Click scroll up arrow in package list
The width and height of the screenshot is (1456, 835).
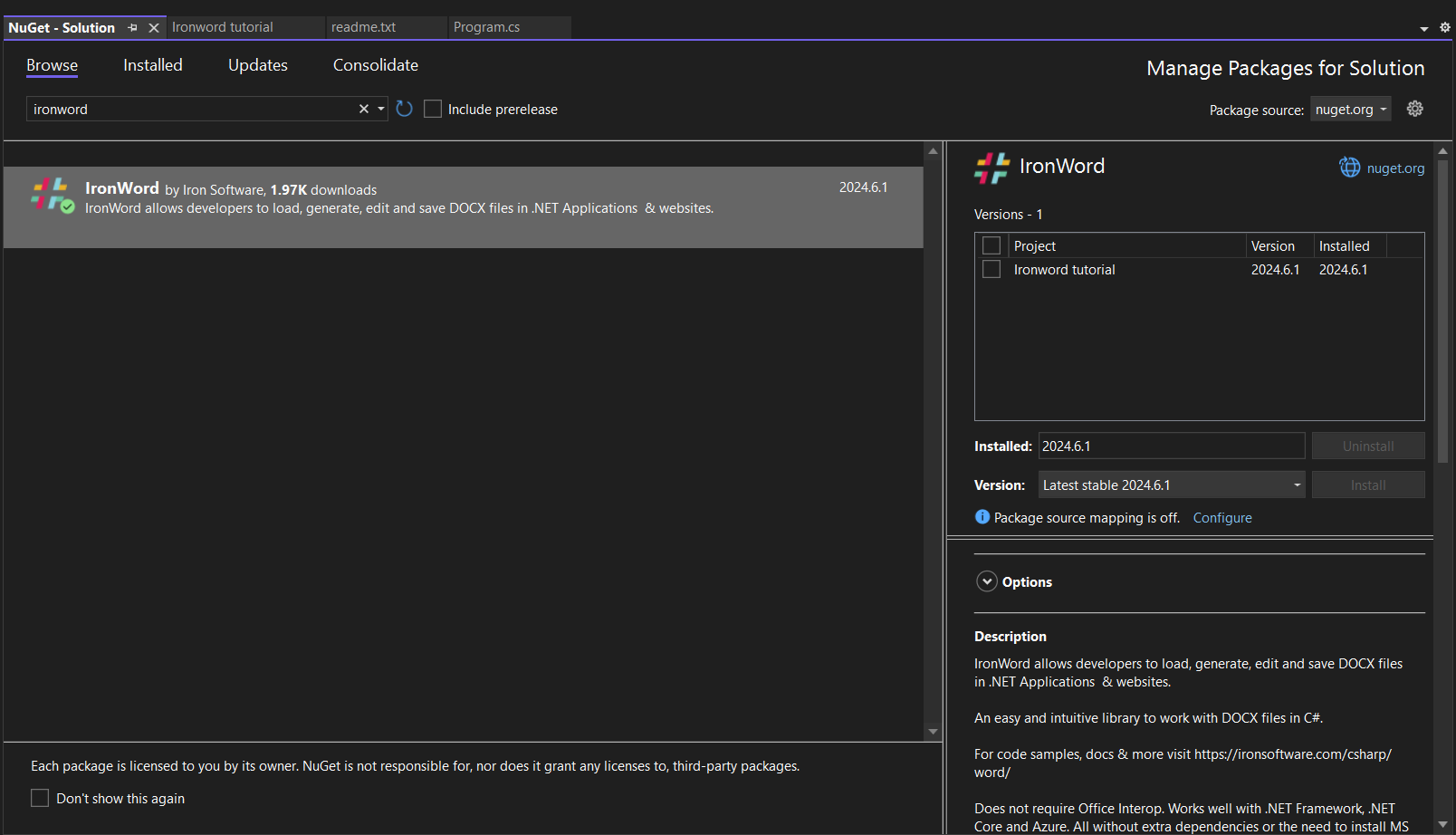pos(933,151)
